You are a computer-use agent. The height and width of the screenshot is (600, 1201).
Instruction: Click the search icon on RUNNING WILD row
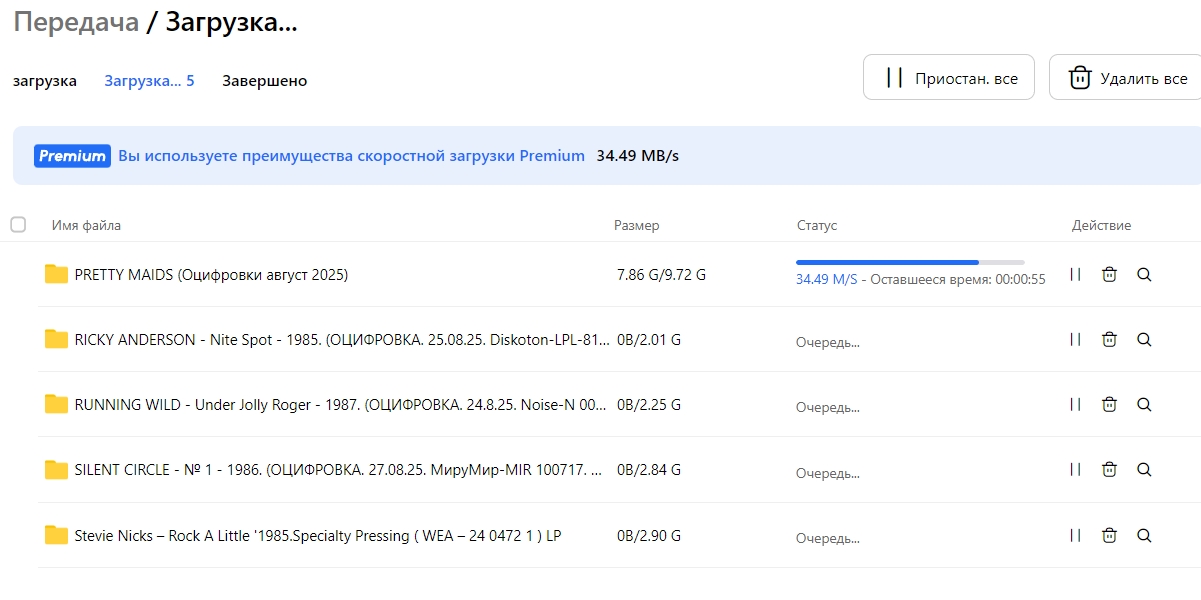(x=1144, y=404)
